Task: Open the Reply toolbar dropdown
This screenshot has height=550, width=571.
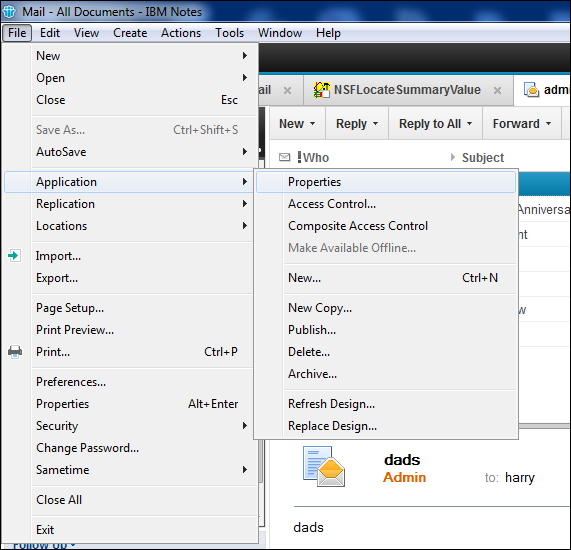Action: click(x=375, y=124)
